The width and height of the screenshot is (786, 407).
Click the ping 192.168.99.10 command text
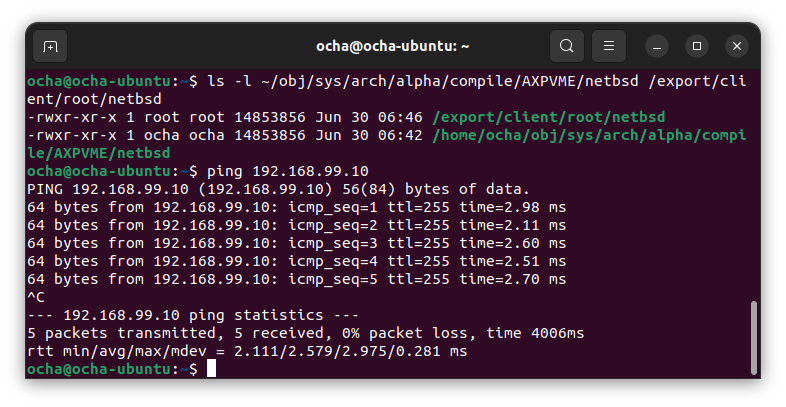[x=288, y=171]
